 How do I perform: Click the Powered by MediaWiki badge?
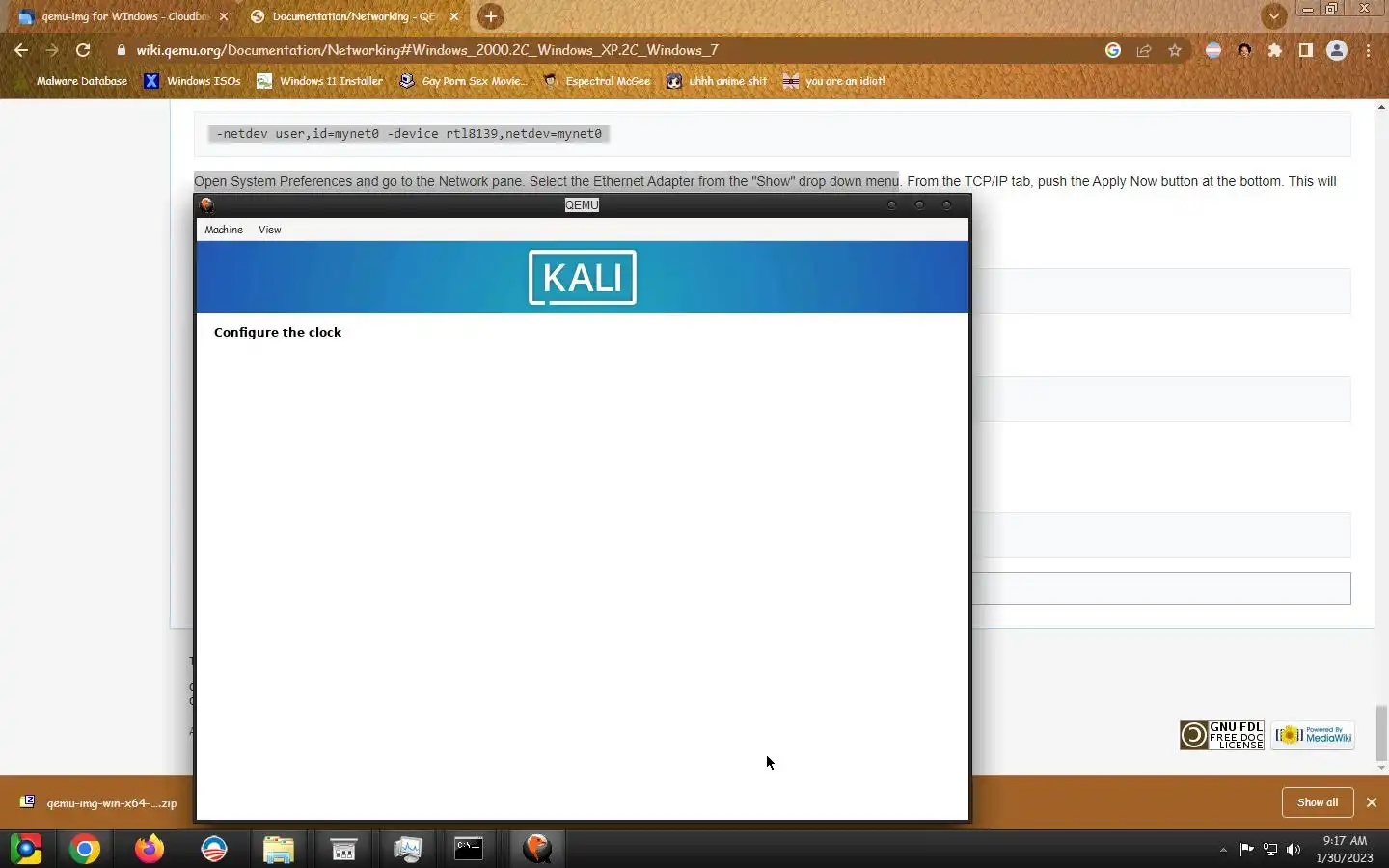tap(1313, 735)
